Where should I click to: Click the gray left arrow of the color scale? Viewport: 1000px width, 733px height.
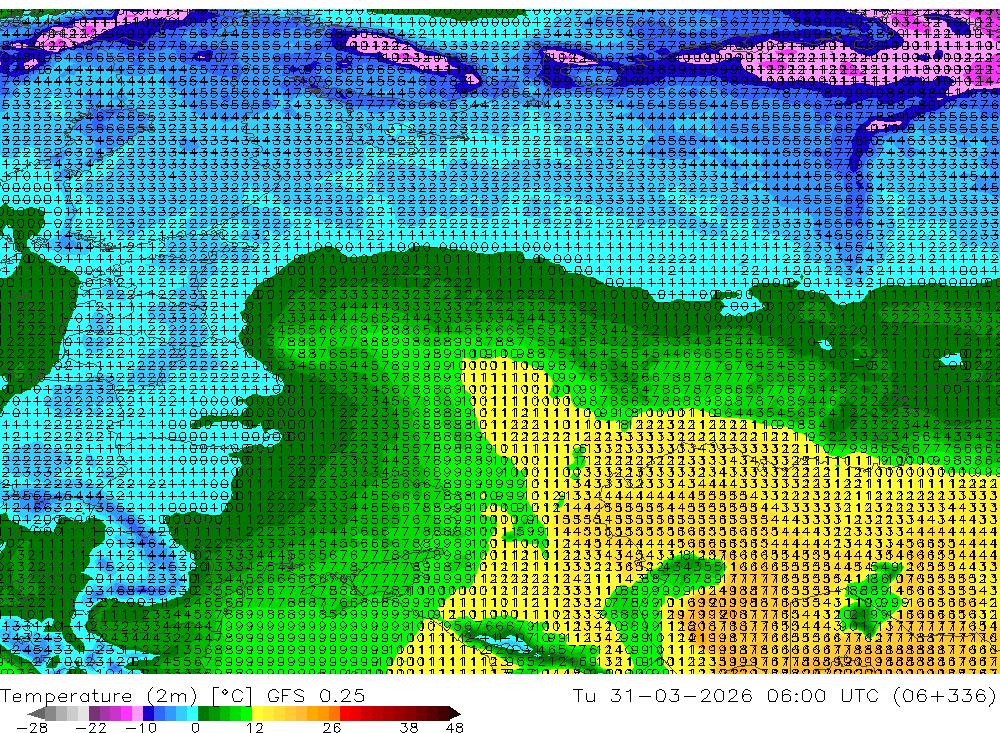pos(36,713)
